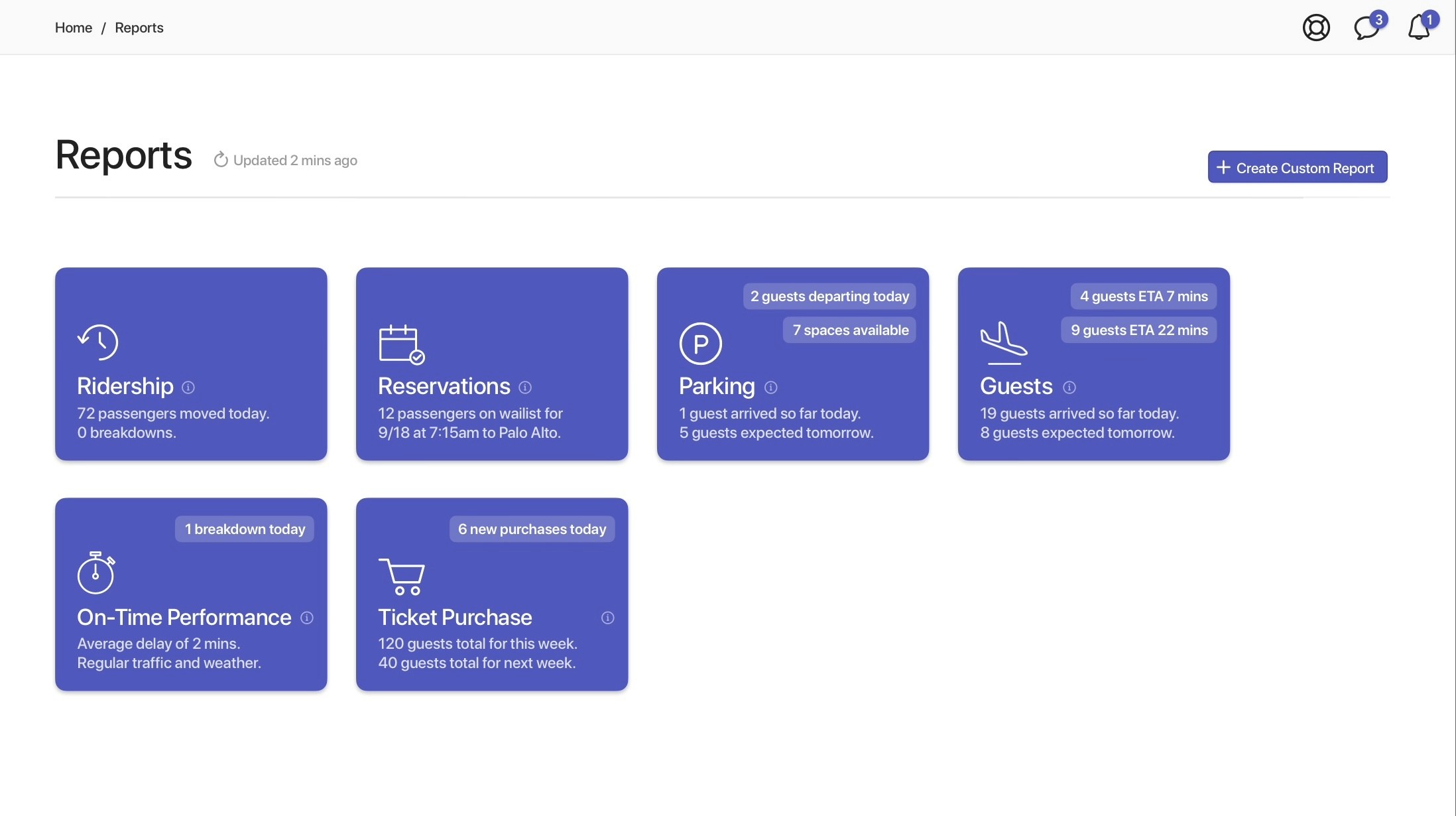Click '5 guests expected tomorrow.' text
Image resolution: width=1456 pixels, height=816 pixels.
[776, 433]
